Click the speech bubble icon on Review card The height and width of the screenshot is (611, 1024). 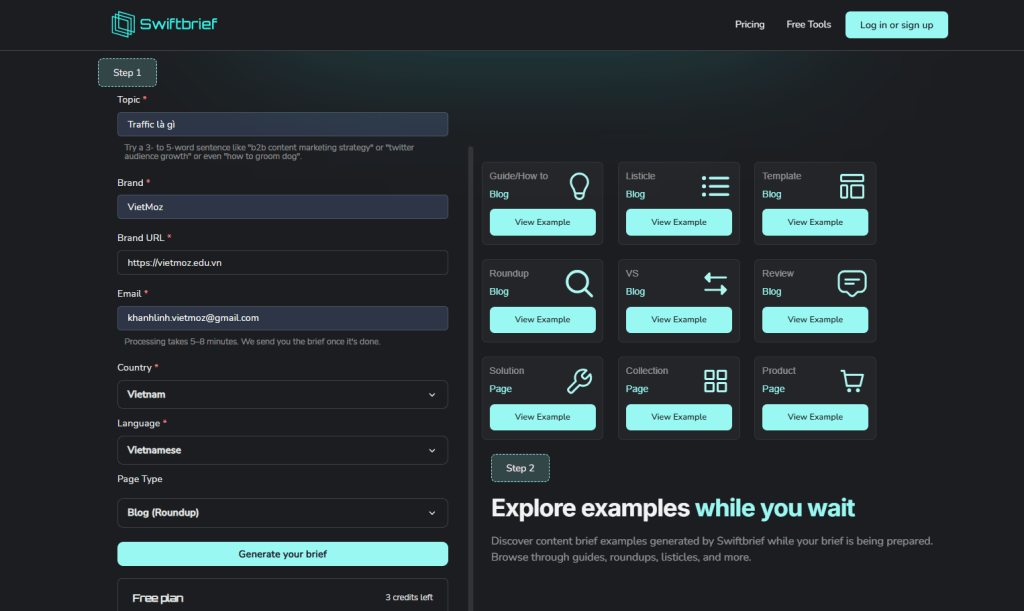(x=851, y=283)
